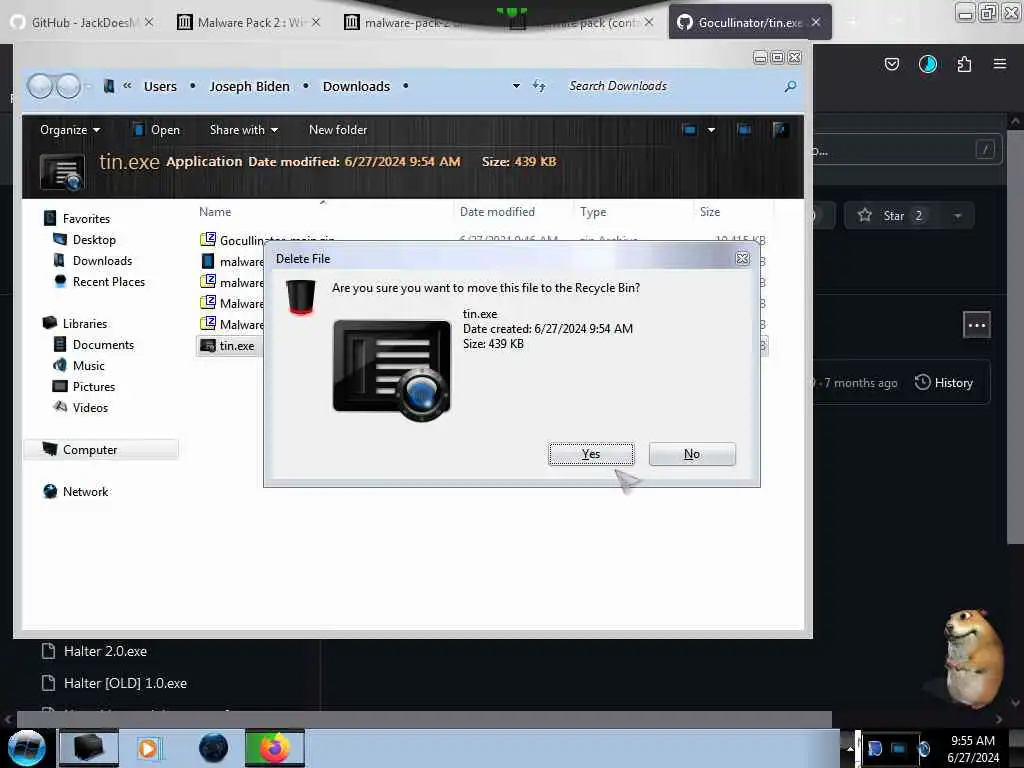Open Halter [OLD] 1.0.exe in GitHub list

coord(125,683)
